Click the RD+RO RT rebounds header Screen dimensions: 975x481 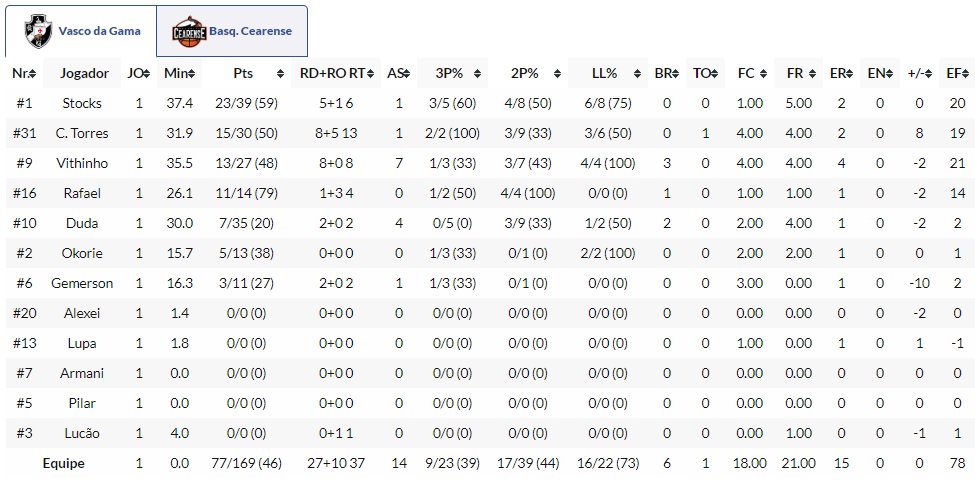(x=336, y=74)
